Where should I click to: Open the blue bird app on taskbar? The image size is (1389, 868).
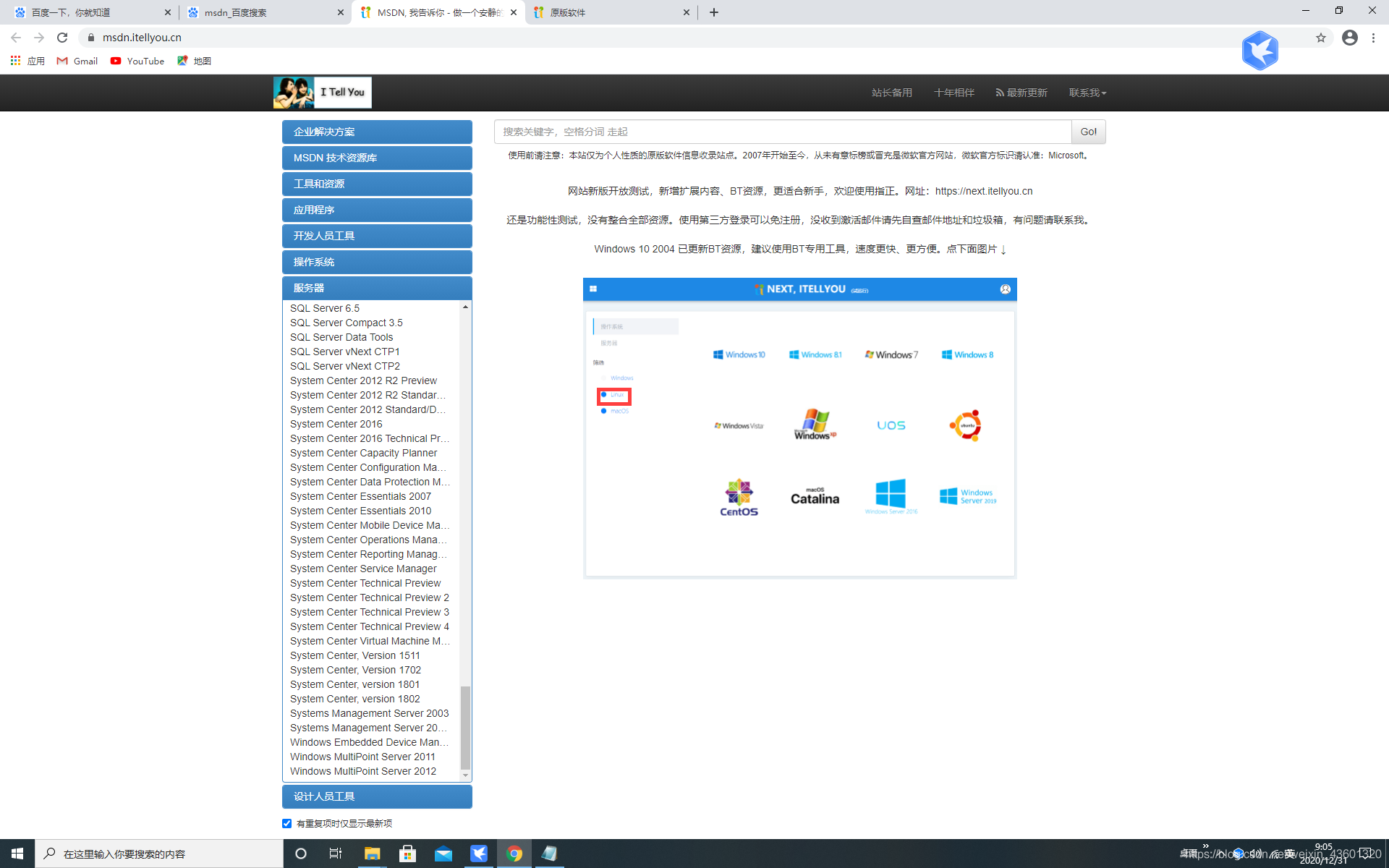click(x=479, y=854)
